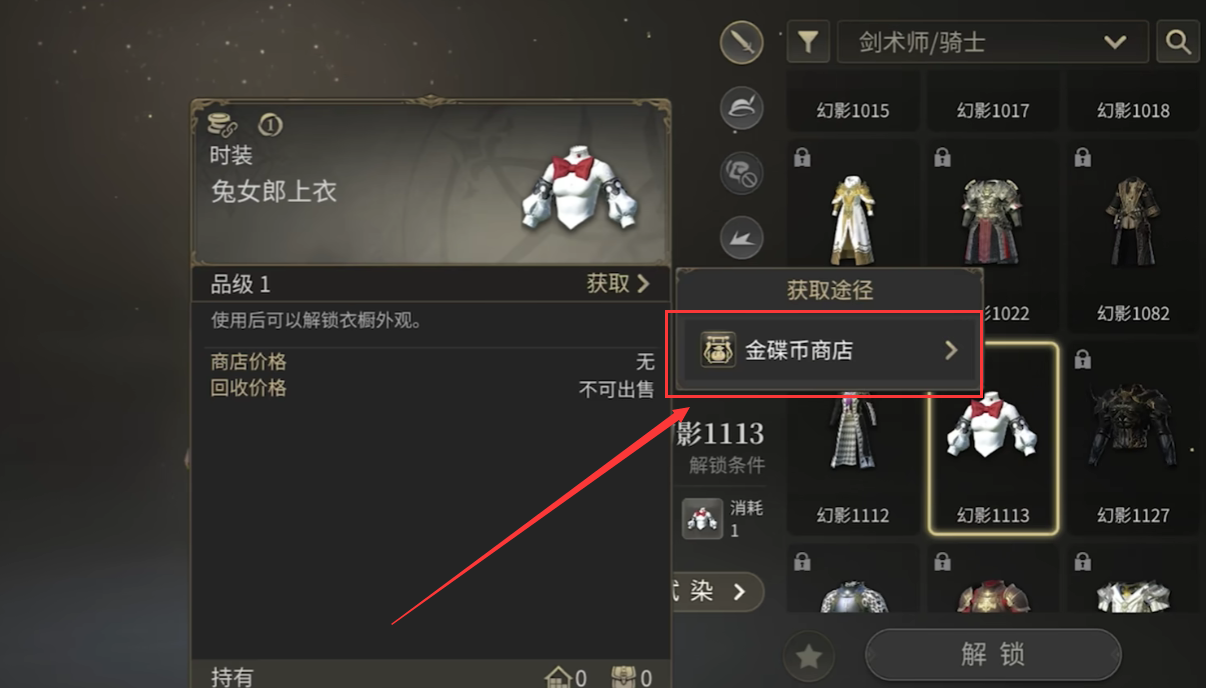Select the 幻影1113 outfit thumbnail
This screenshot has height=688, width=1206.
[993, 439]
